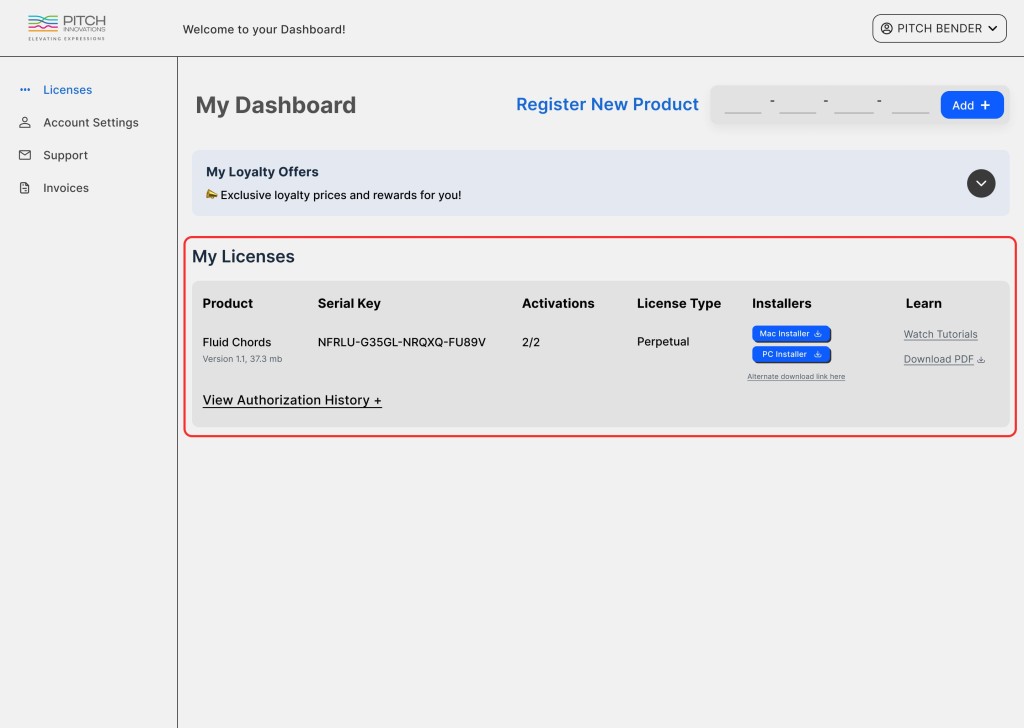Open Watch Tutorials
Viewport: 1024px width, 728px height.
pyautogui.click(x=940, y=334)
